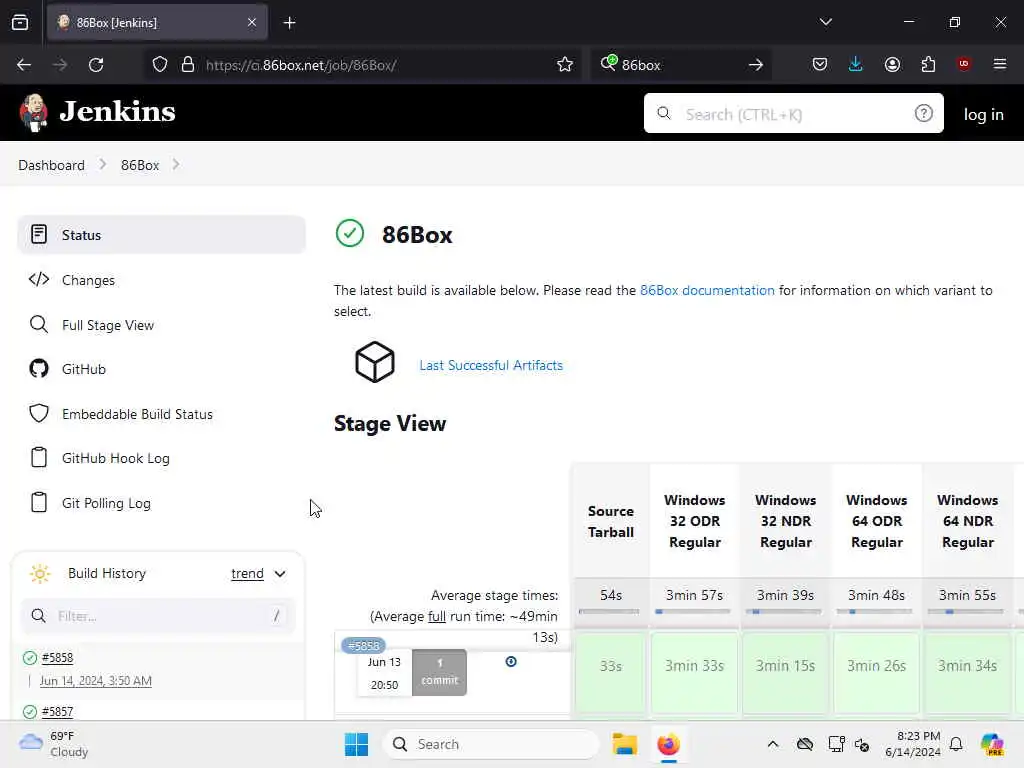Expand the Dashboard breadcrumb chevron

click(103, 165)
